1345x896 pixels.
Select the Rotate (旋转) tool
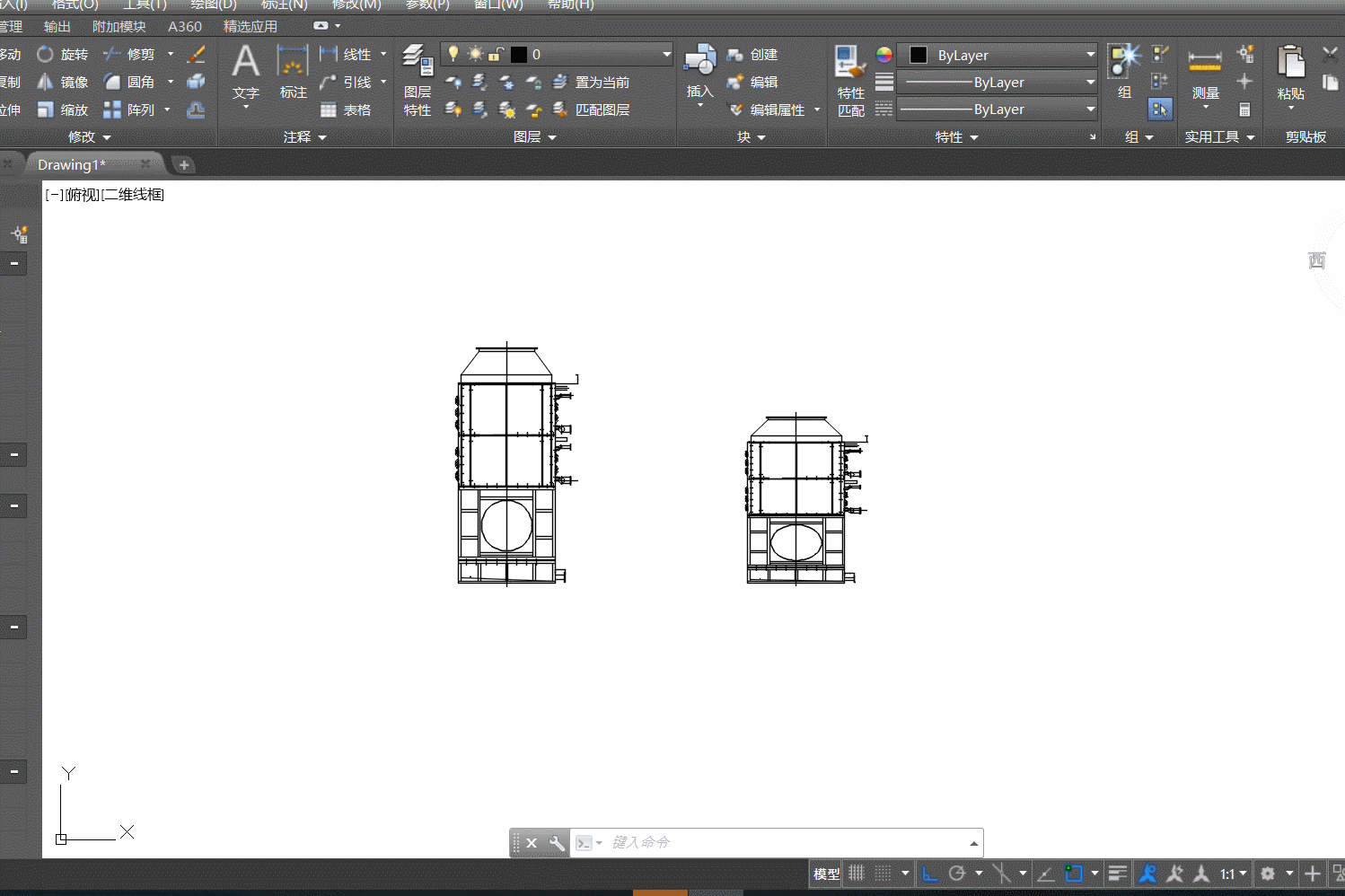coord(62,55)
